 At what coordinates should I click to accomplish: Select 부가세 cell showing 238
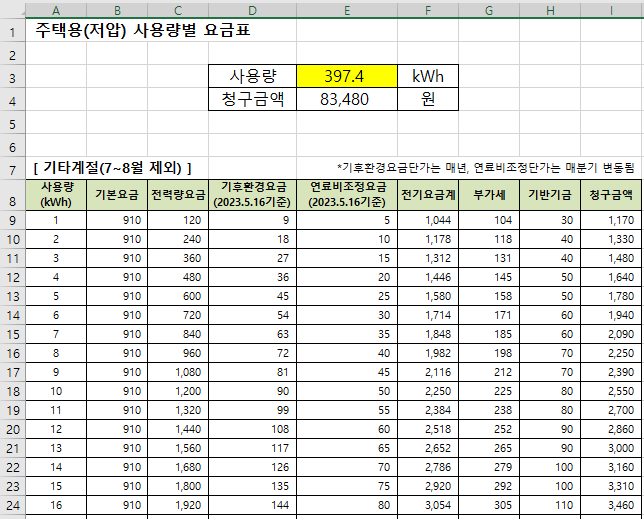pos(489,410)
